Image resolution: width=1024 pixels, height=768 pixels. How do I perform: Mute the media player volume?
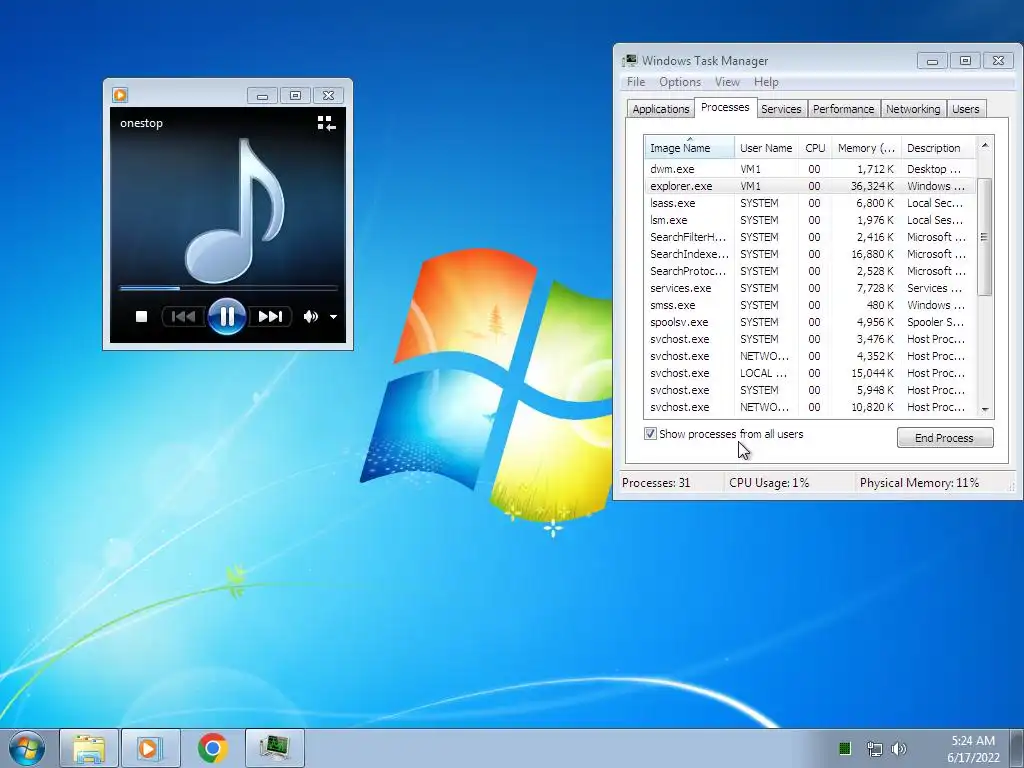click(x=310, y=317)
